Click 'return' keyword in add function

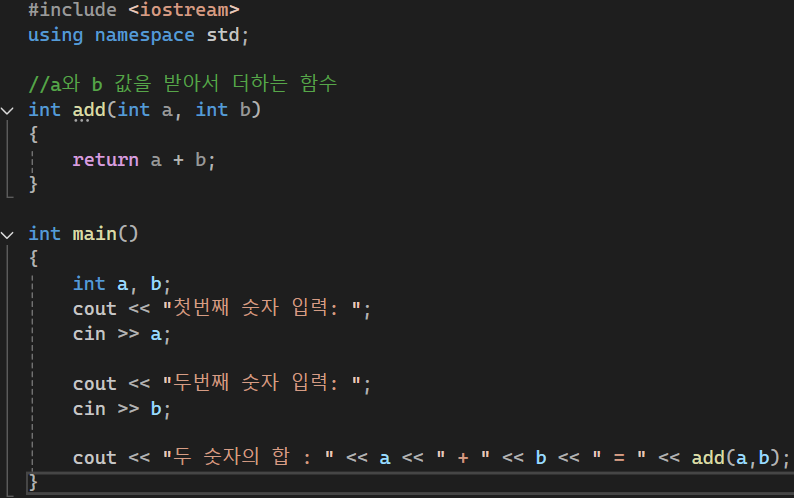click(x=105, y=160)
